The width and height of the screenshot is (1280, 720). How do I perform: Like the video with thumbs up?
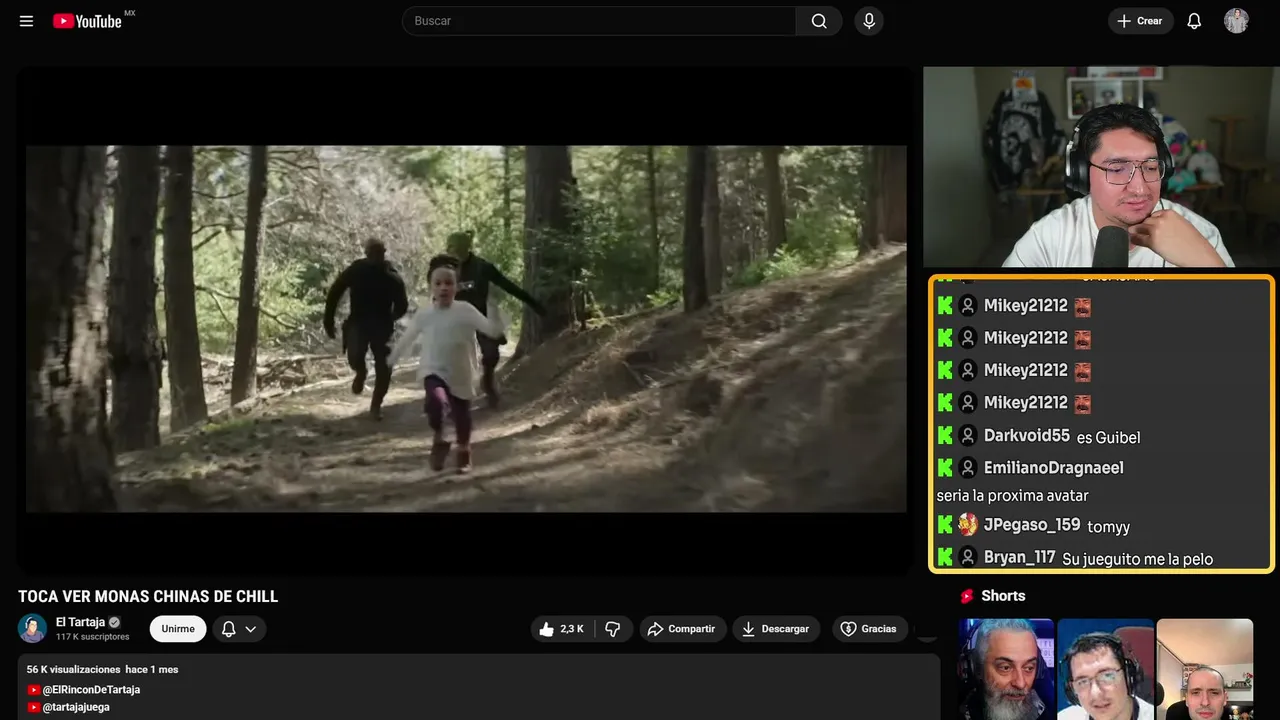point(561,629)
